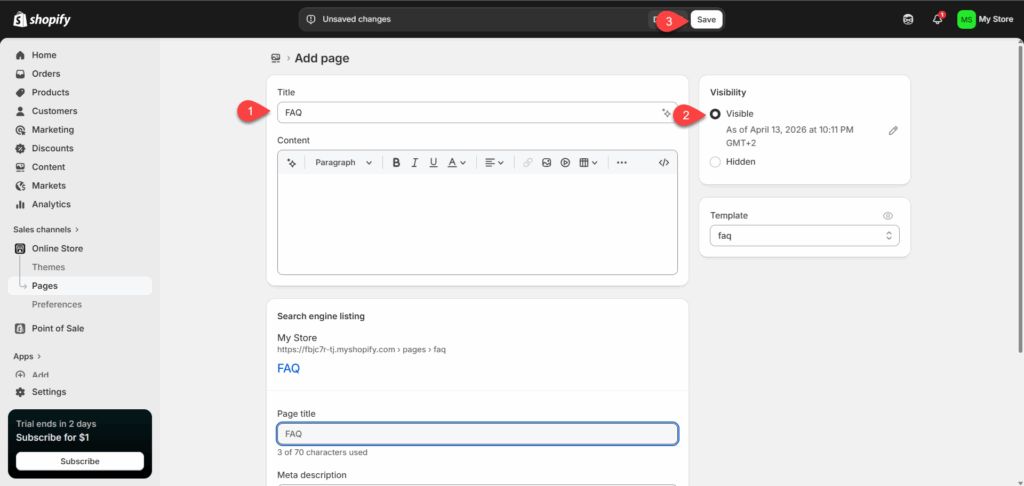Open the Paragraph style dropdown
This screenshot has width=1024, height=486.
[343, 163]
